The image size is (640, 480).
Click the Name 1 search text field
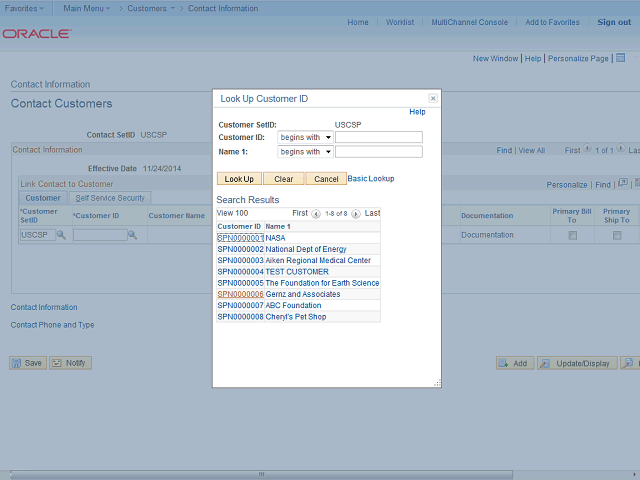pyautogui.click(x=378, y=152)
